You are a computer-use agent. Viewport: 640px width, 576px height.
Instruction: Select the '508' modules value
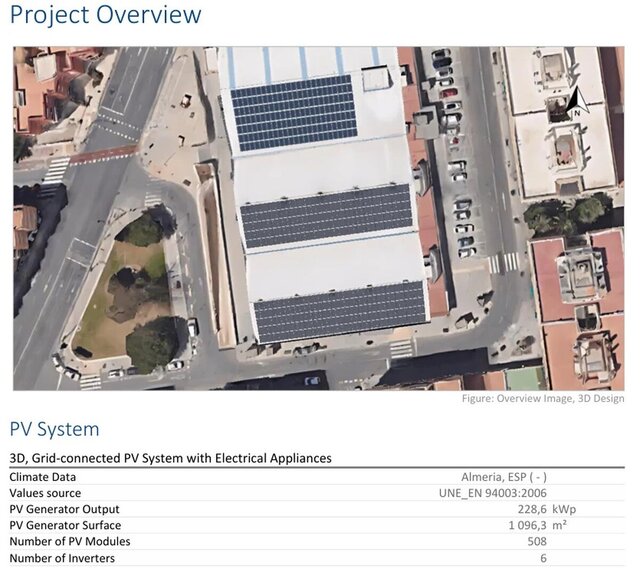click(537, 542)
